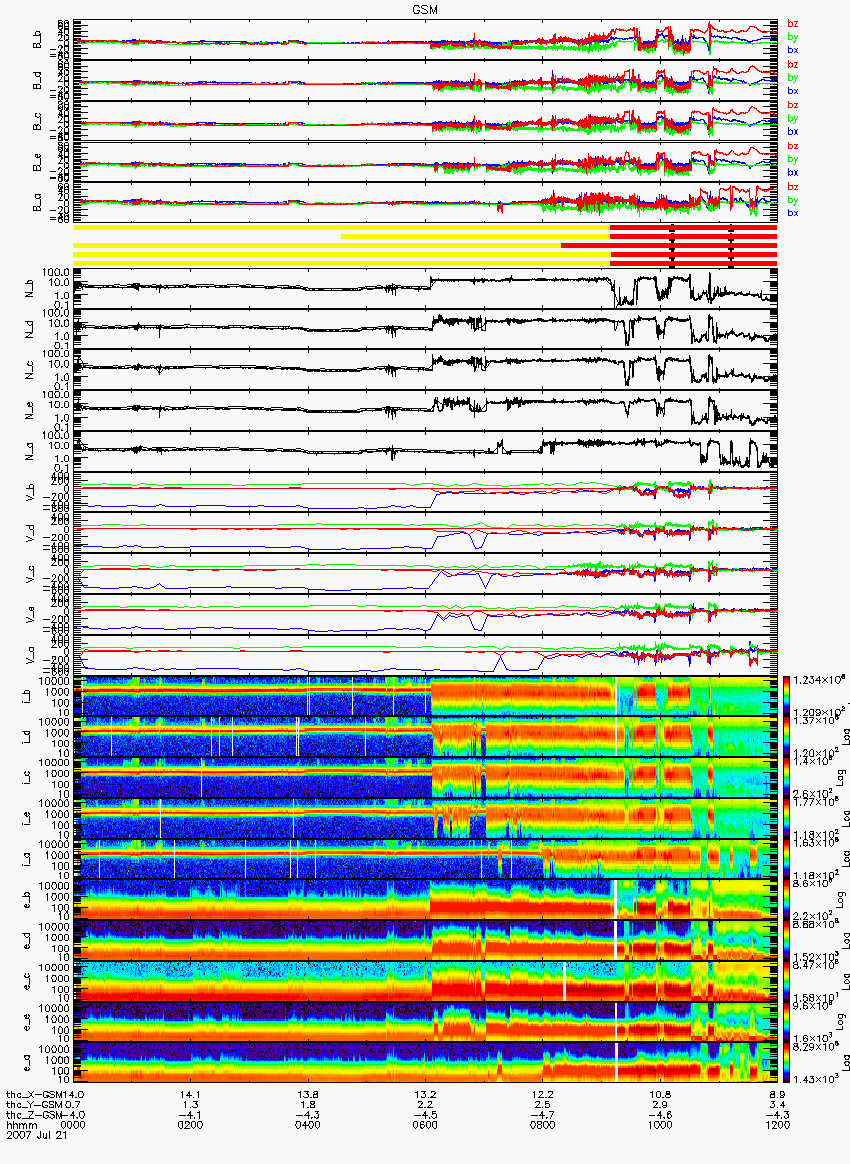Click the 8.29×10⁶ colorbar label
The image size is (850, 1164).
[815, 1047]
